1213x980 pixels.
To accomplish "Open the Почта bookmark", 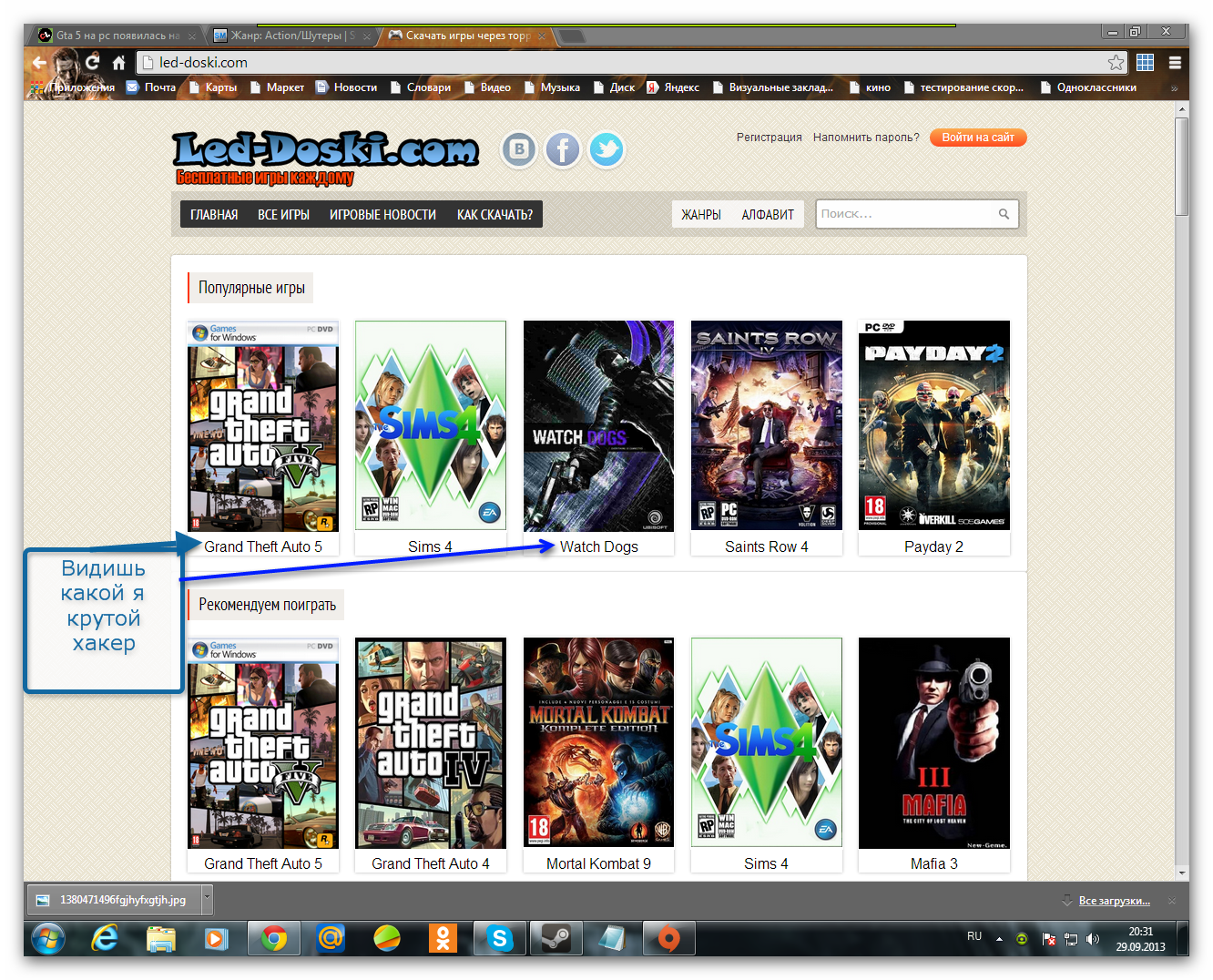I will click(151, 87).
